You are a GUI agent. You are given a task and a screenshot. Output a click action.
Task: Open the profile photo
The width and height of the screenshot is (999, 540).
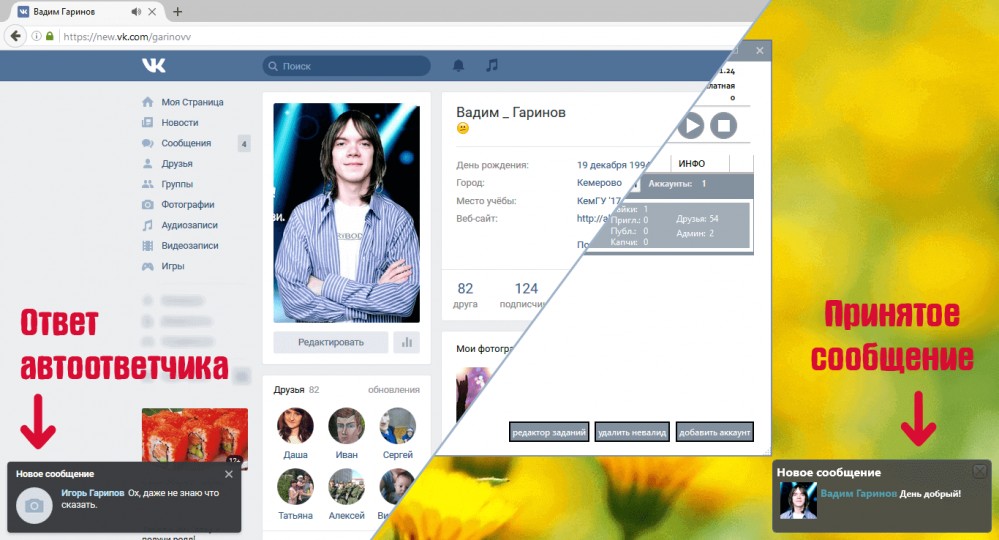pyautogui.click(x=347, y=213)
